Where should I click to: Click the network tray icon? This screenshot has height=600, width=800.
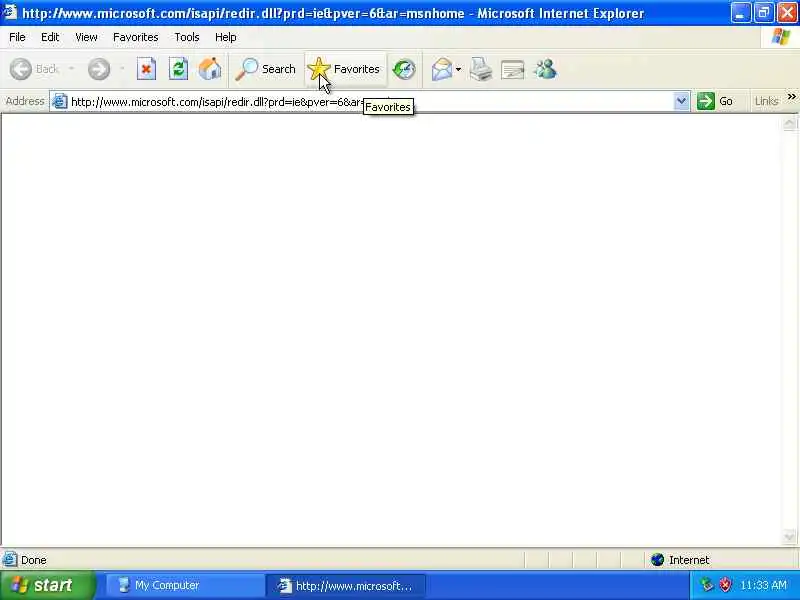[x=707, y=585]
